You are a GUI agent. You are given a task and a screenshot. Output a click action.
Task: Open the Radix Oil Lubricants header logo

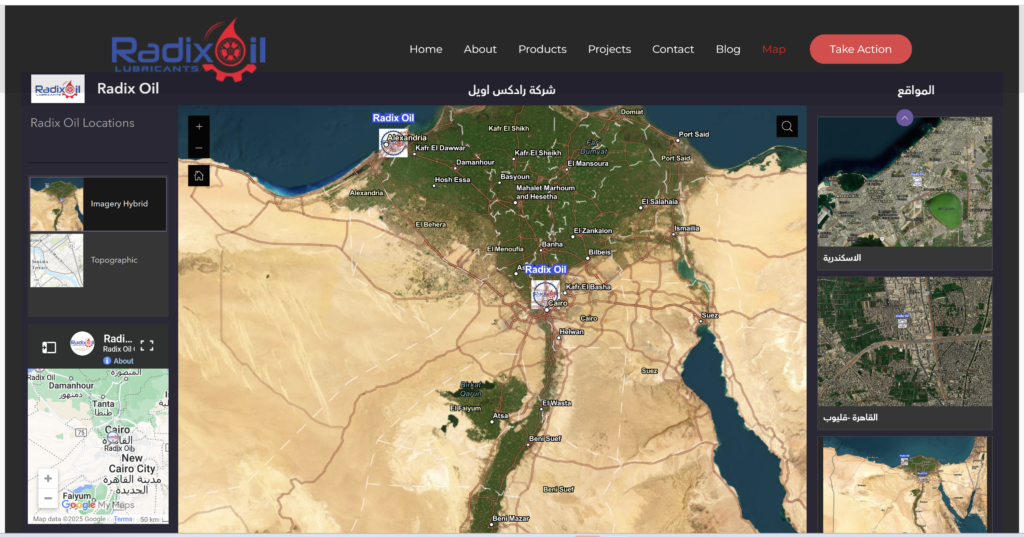189,50
